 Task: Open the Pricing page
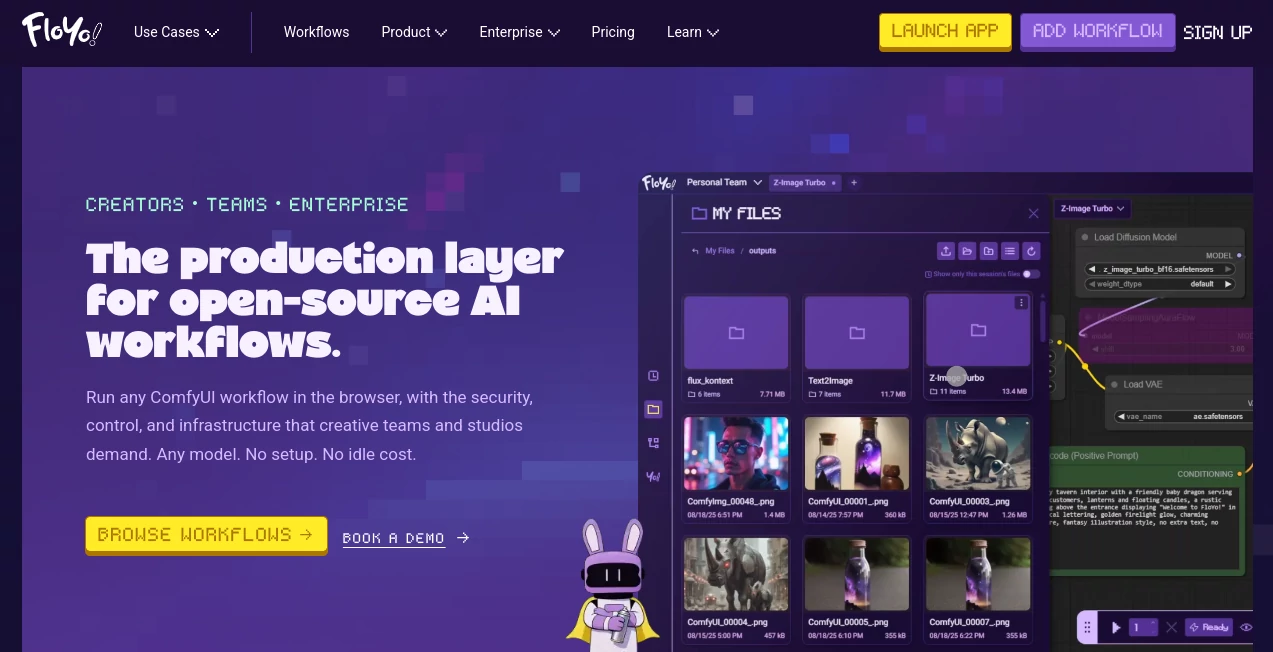point(613,32)
